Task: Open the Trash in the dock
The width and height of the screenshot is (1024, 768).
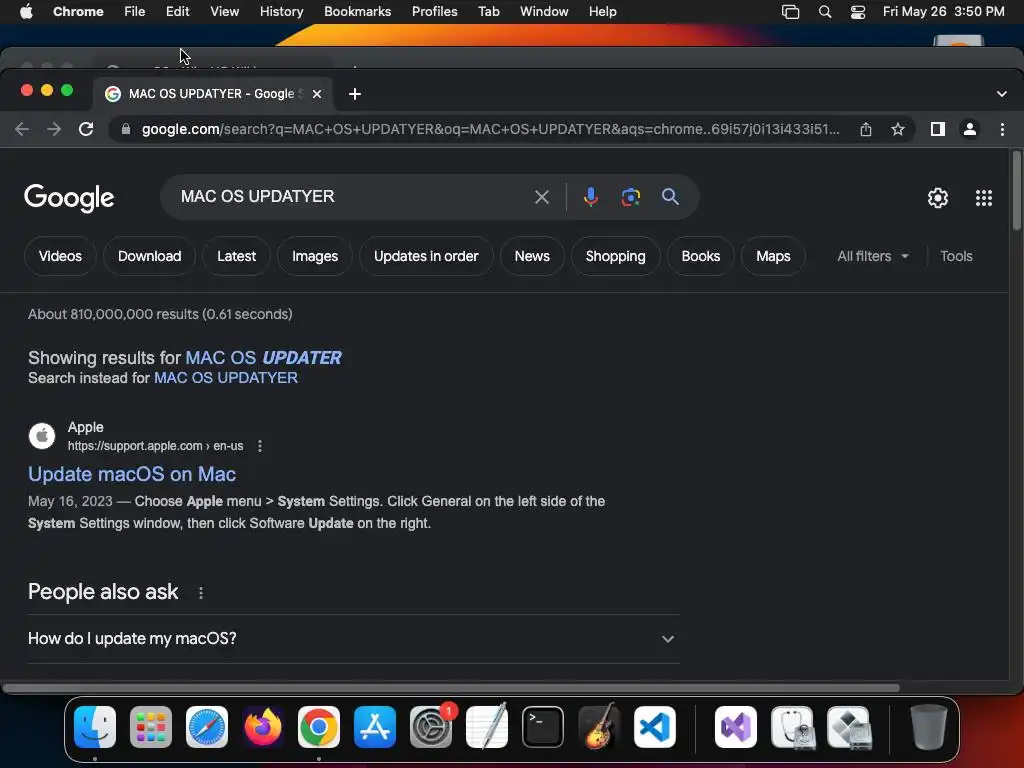Action: pos(929,727)
